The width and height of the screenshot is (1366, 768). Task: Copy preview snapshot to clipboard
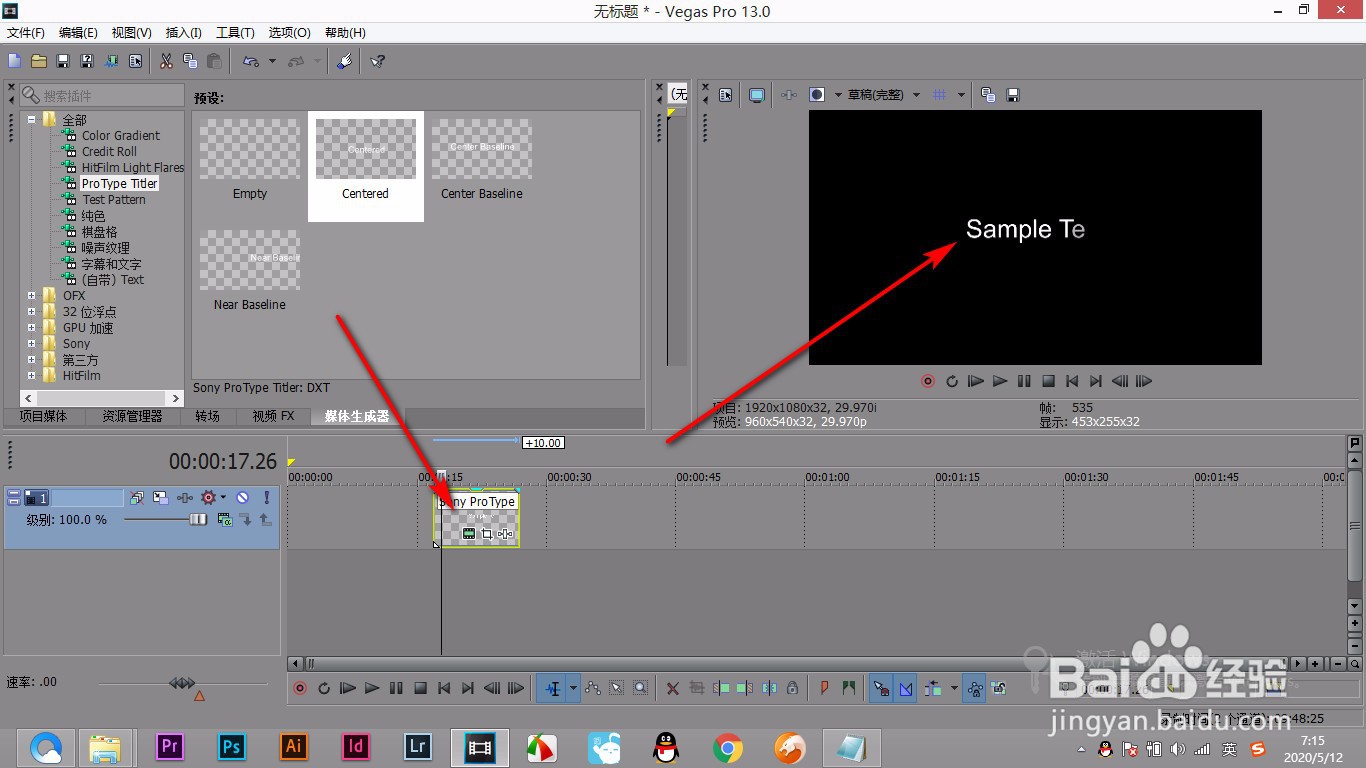point(988,95)
